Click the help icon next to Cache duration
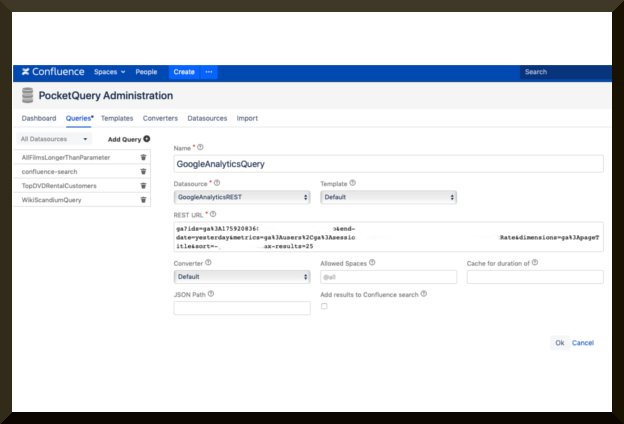The image size is (624, 424). point(535,263)
